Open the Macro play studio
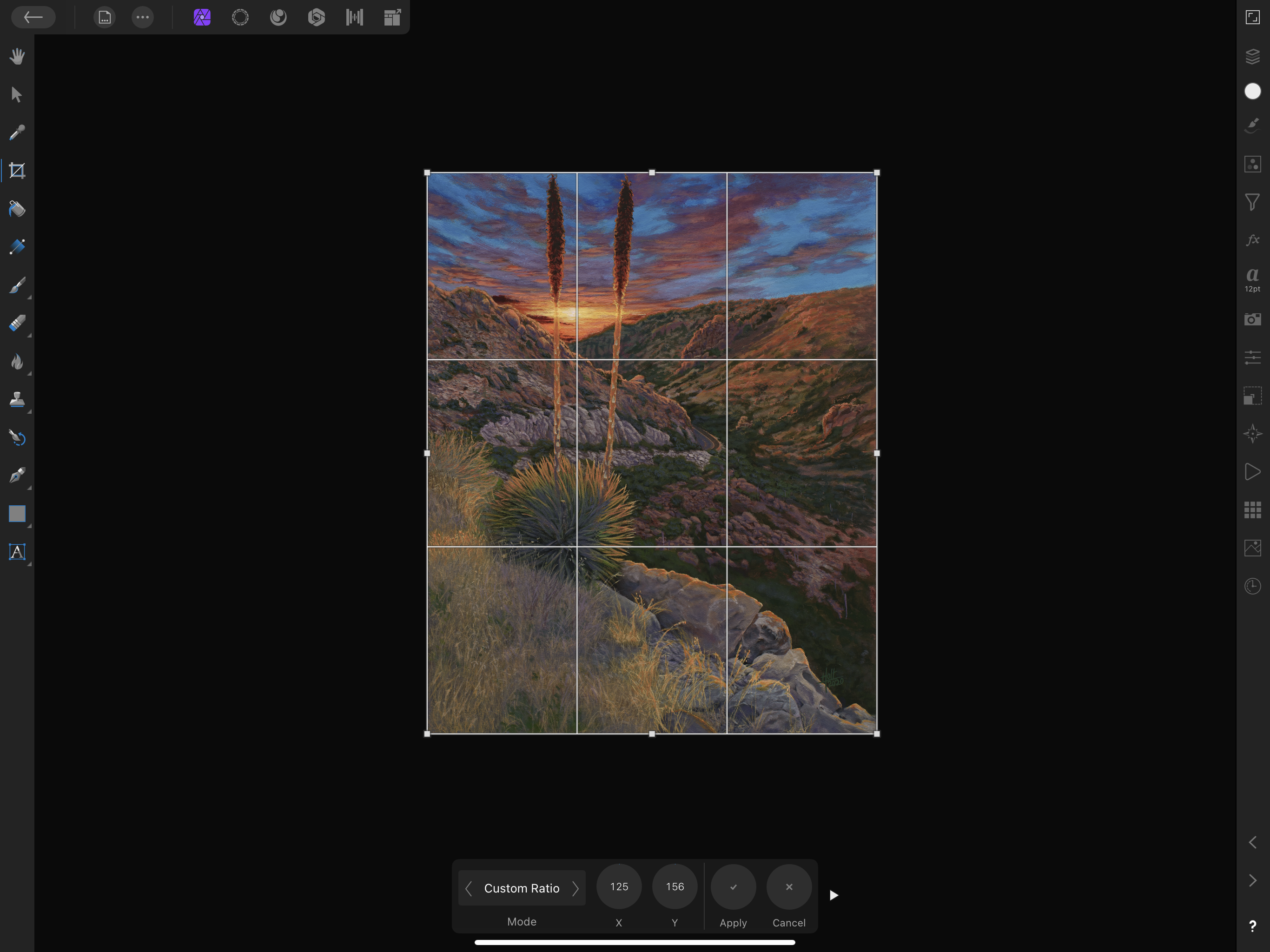The width and height of the screenshot is (1270, 952). tap(1252, 472)
